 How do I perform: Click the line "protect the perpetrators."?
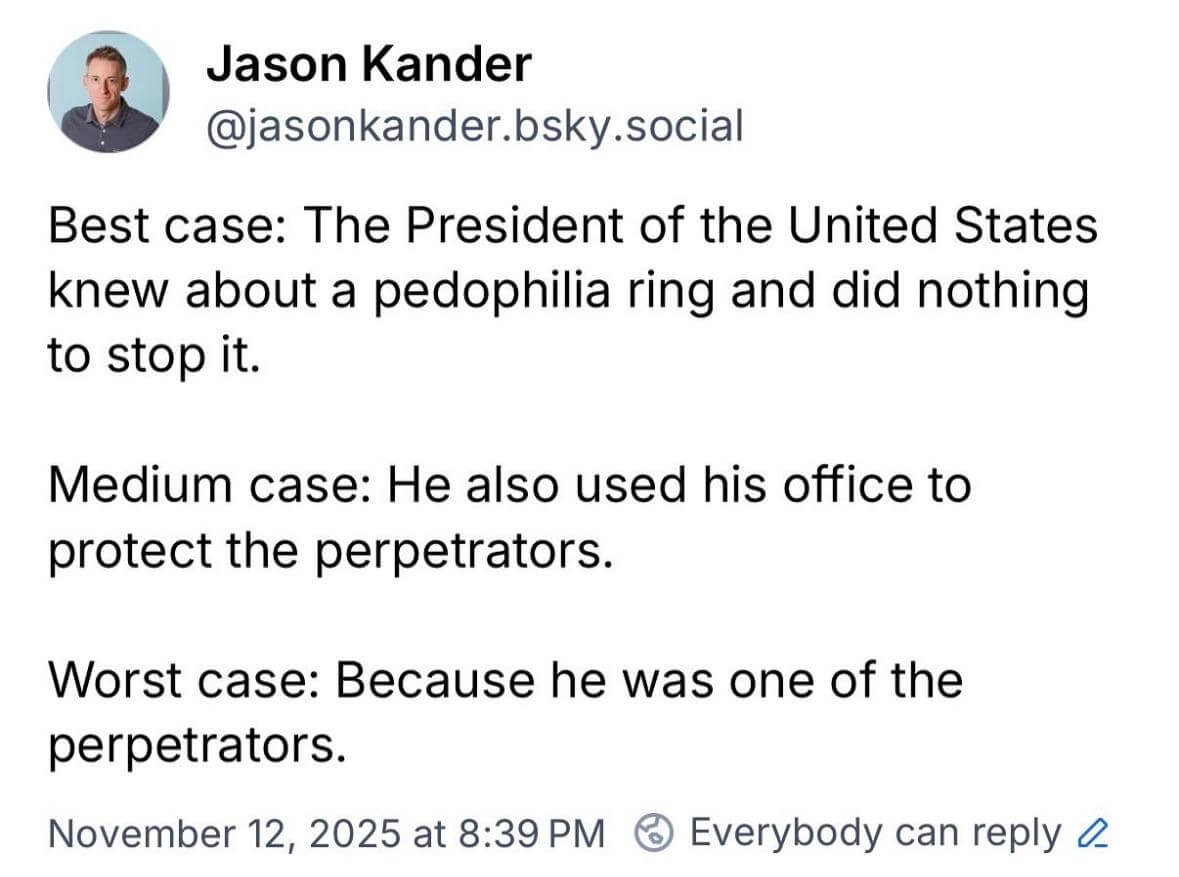click(x=329, y=551)
